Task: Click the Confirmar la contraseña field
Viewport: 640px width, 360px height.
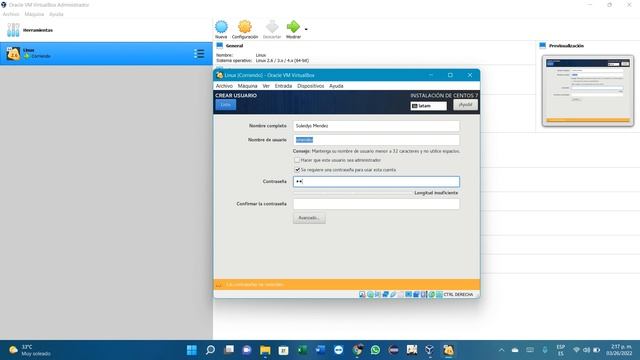Action: (x=376, y=204)
